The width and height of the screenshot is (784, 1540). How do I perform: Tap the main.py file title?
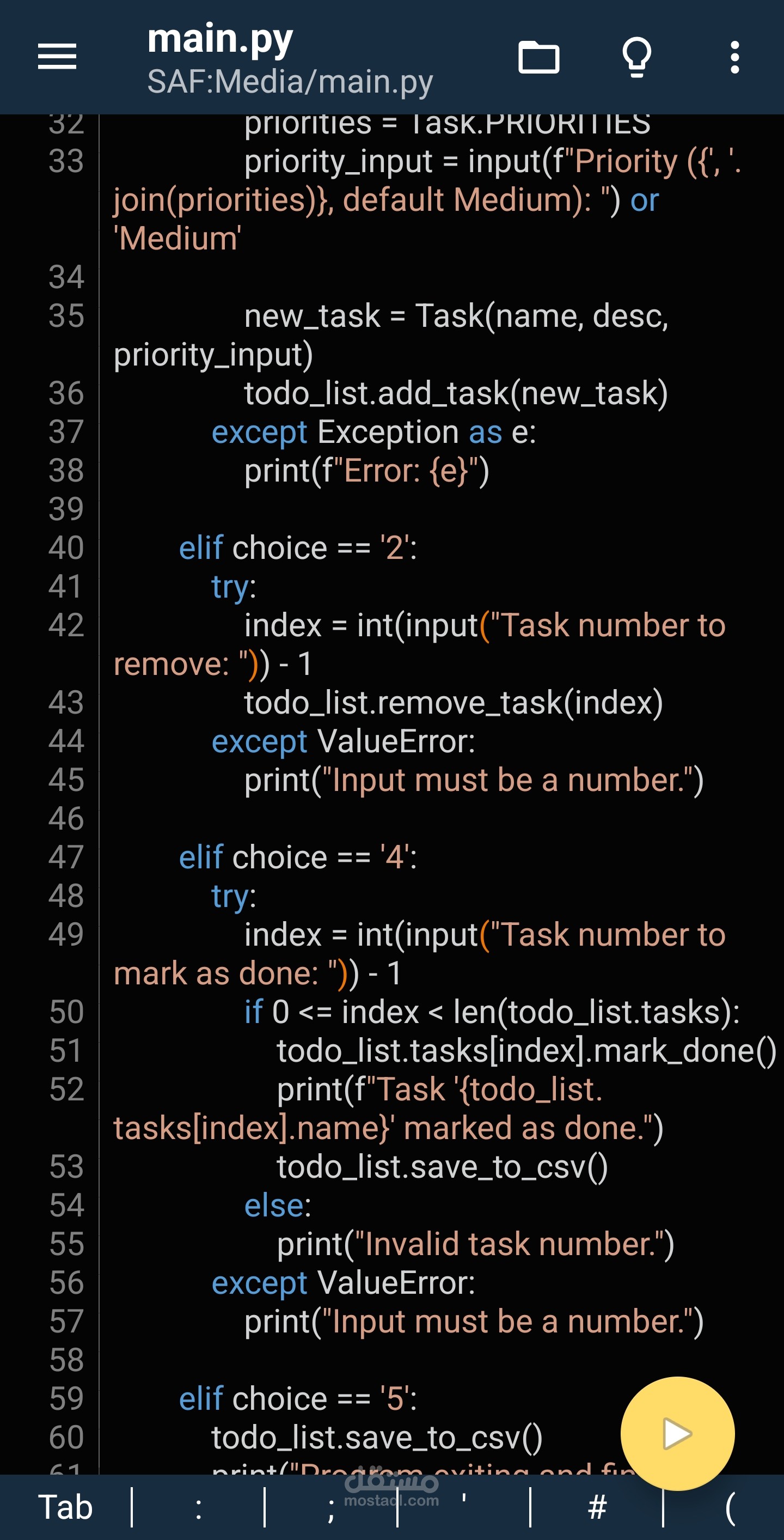tap(220, 38)
